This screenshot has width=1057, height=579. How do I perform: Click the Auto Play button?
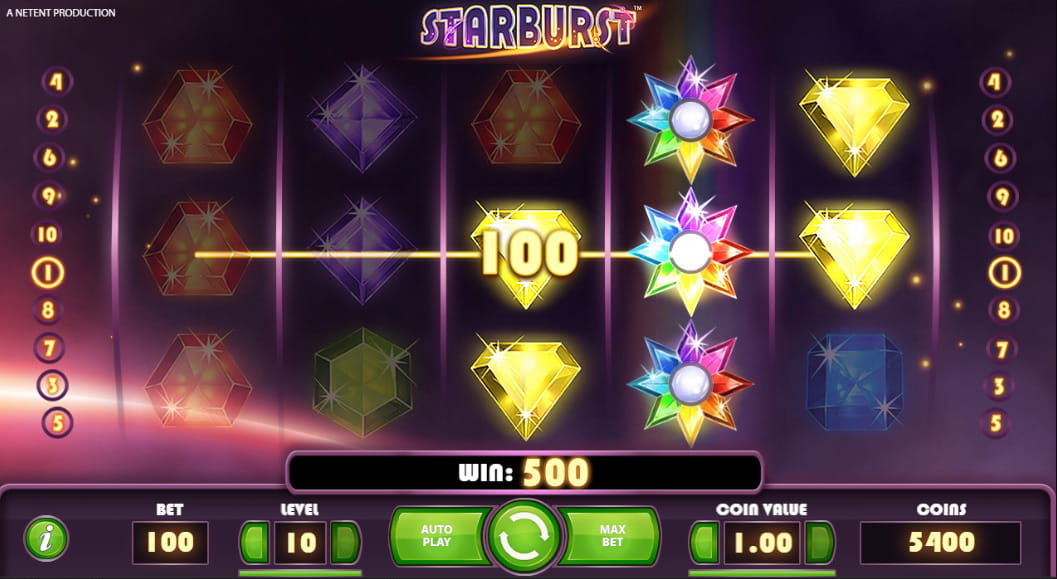[437, 536]
